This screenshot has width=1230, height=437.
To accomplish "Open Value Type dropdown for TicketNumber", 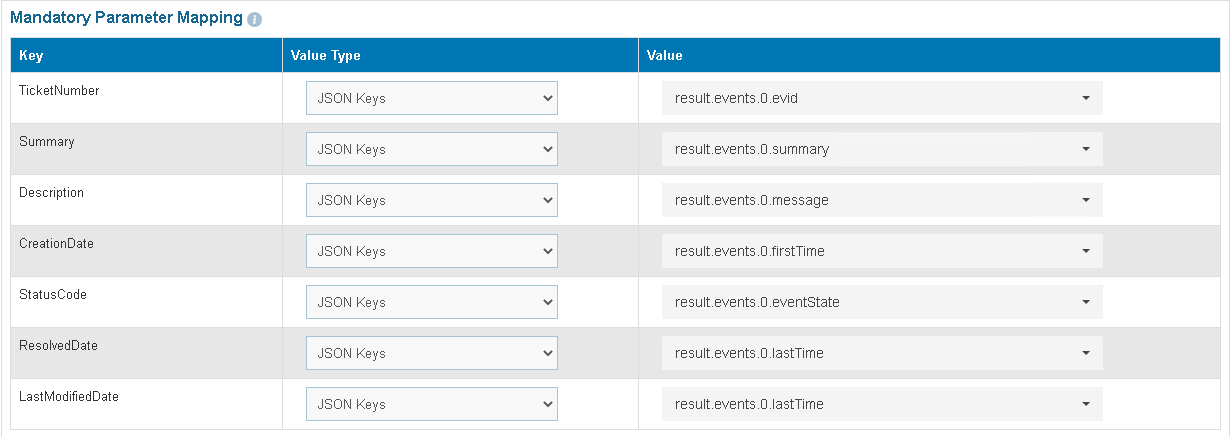I will 432,98.
